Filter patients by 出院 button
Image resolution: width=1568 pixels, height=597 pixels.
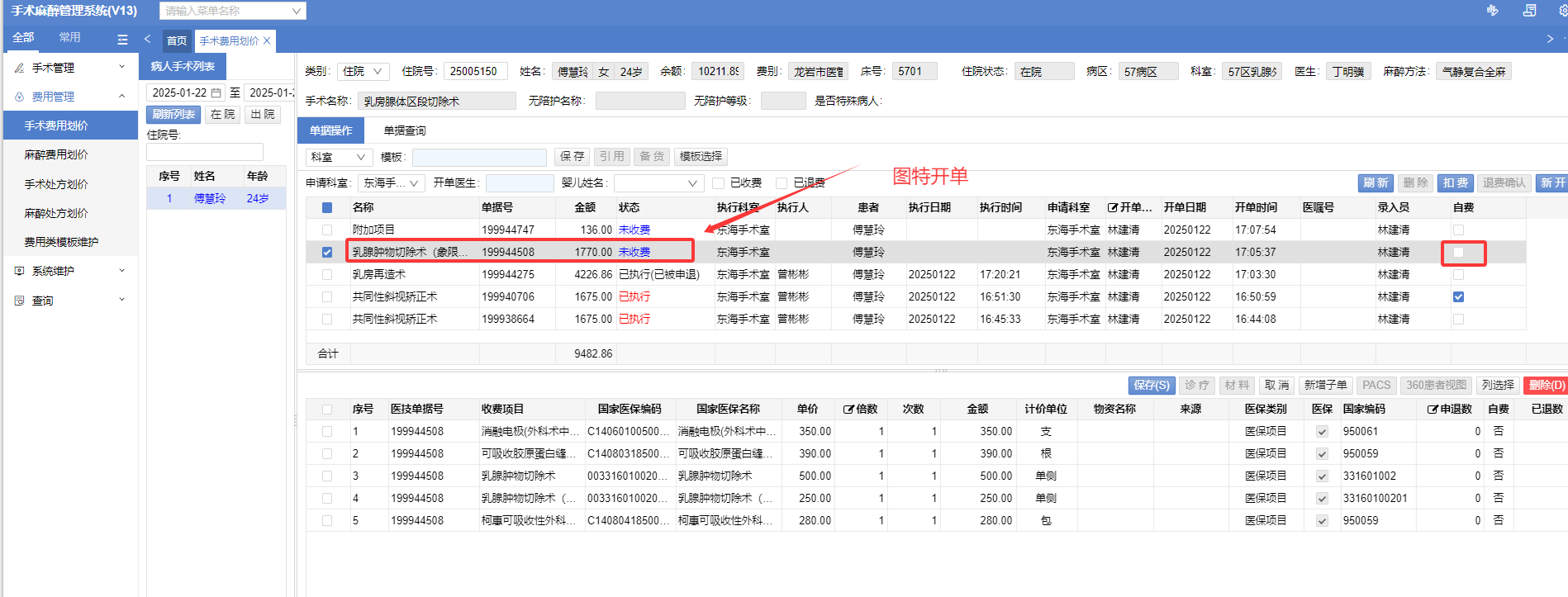coord(263,115)
